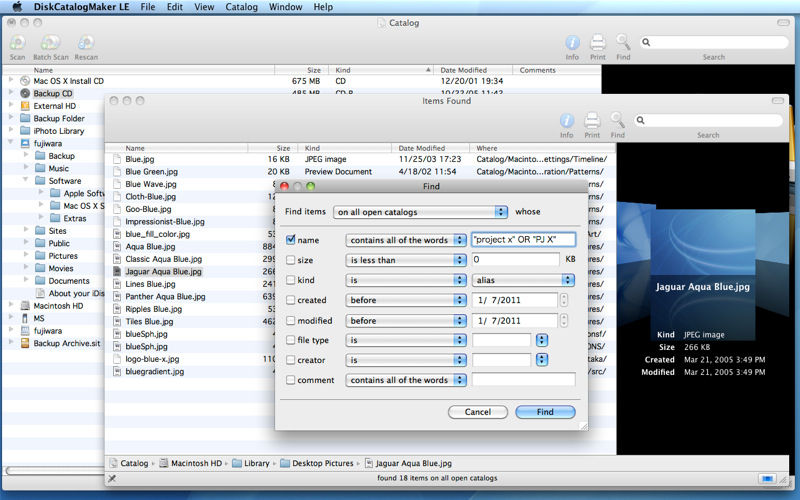Image resolution: width=800 pixels, height=500 pixels.
Task: Open the View menu
Action: click(204, 7)
